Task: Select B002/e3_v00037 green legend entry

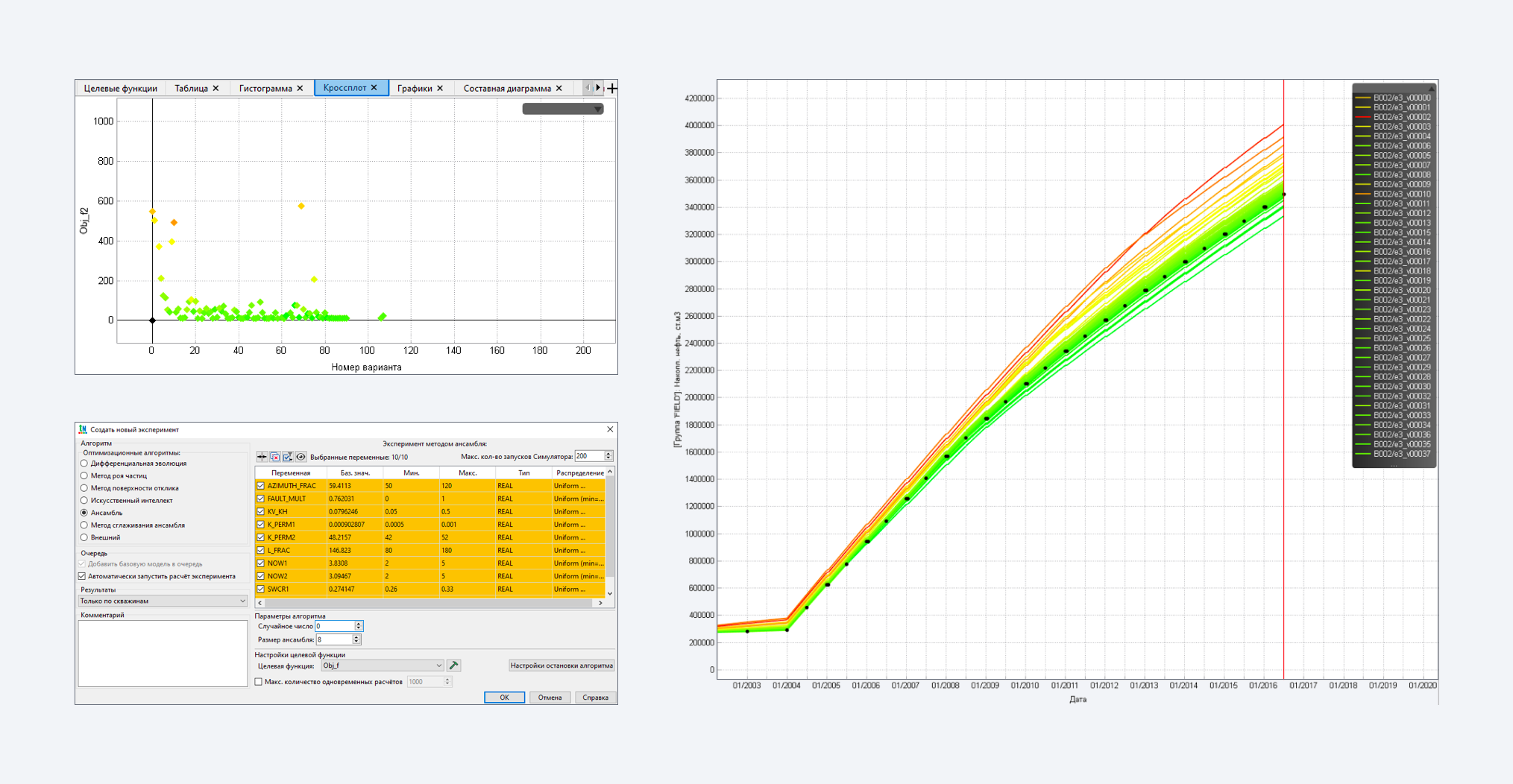Action: (1393, 454)
